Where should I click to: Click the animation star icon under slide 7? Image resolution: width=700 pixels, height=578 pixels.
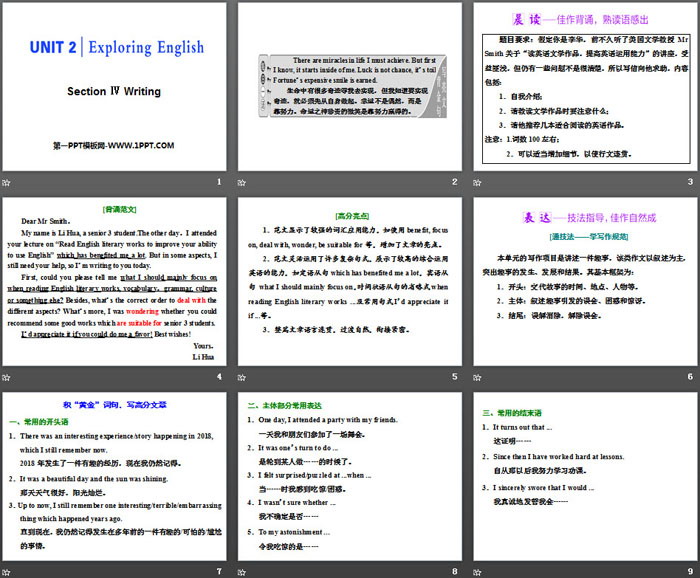tap(7, 570)
